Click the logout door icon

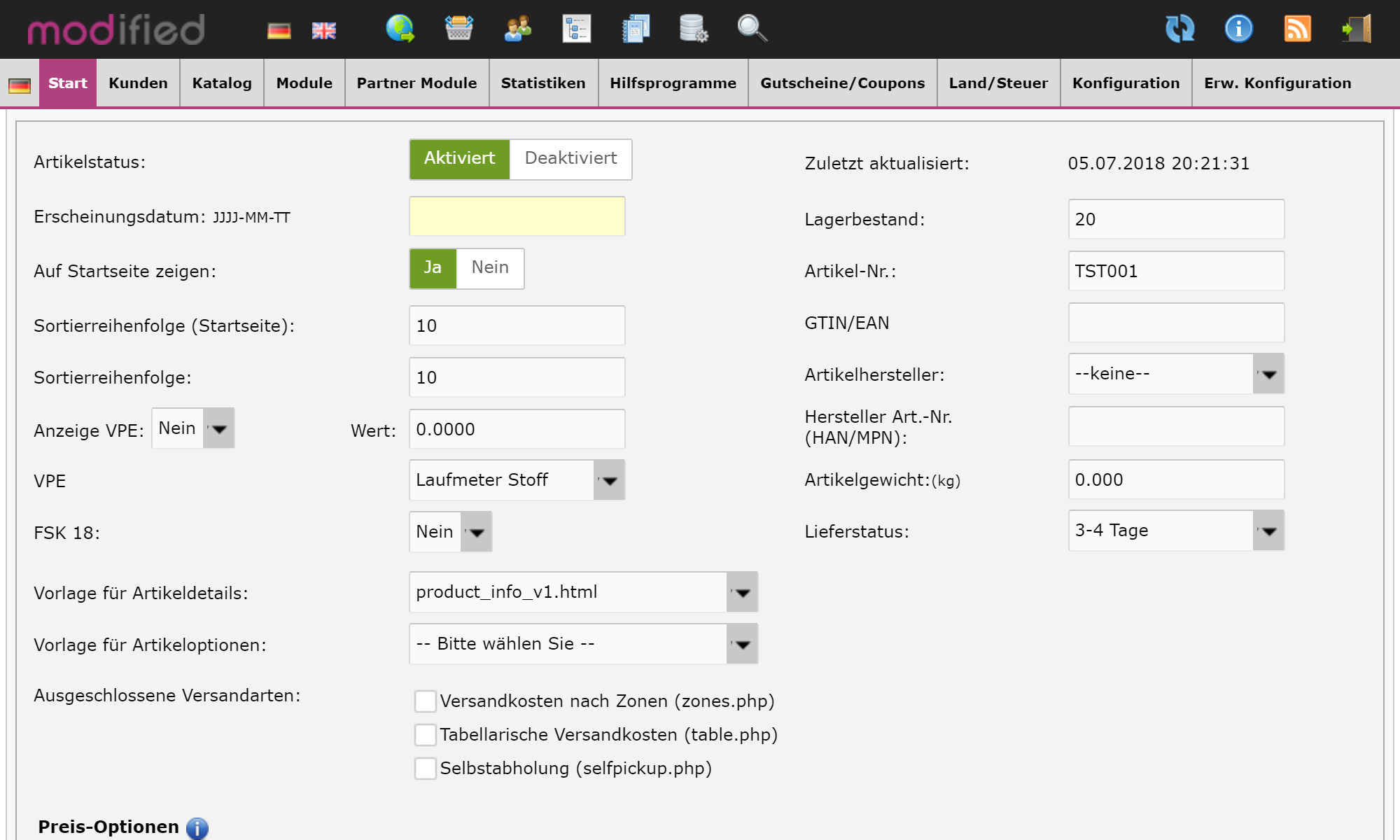(1356, 29)
